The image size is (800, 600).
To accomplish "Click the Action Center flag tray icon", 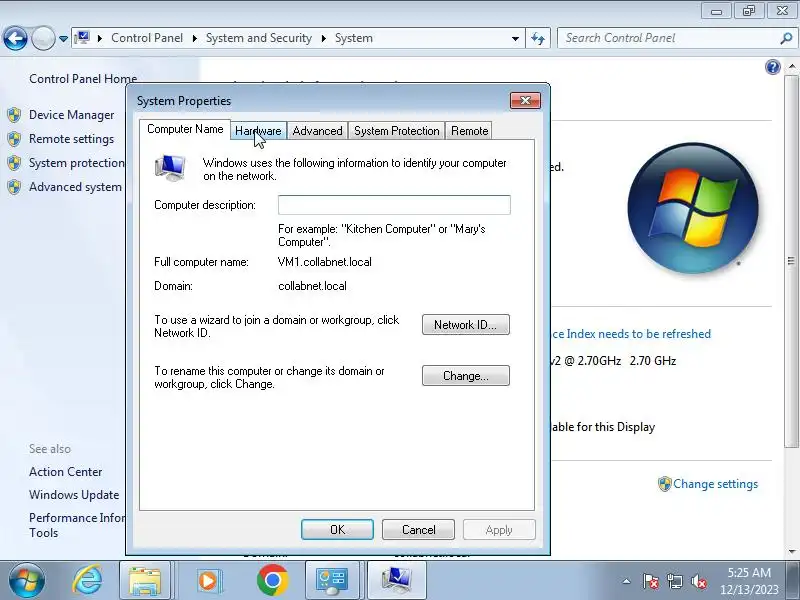I will [651, 581].
